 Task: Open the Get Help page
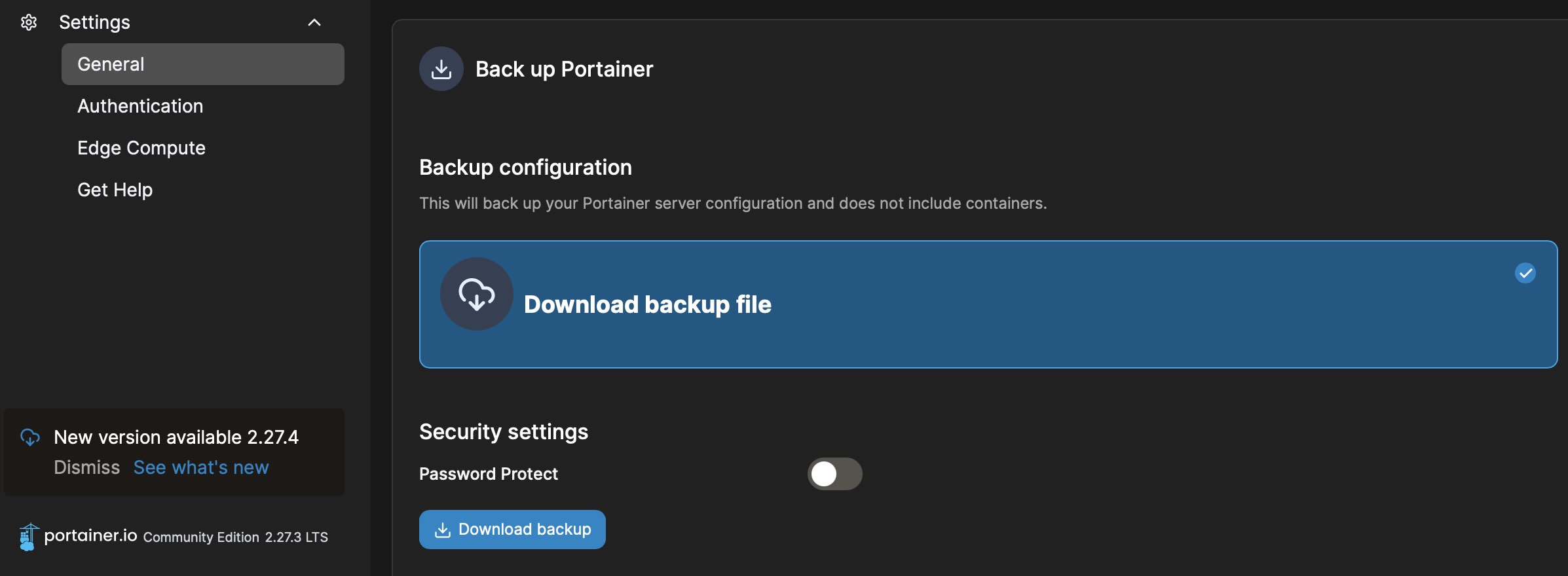coord(115,190)
